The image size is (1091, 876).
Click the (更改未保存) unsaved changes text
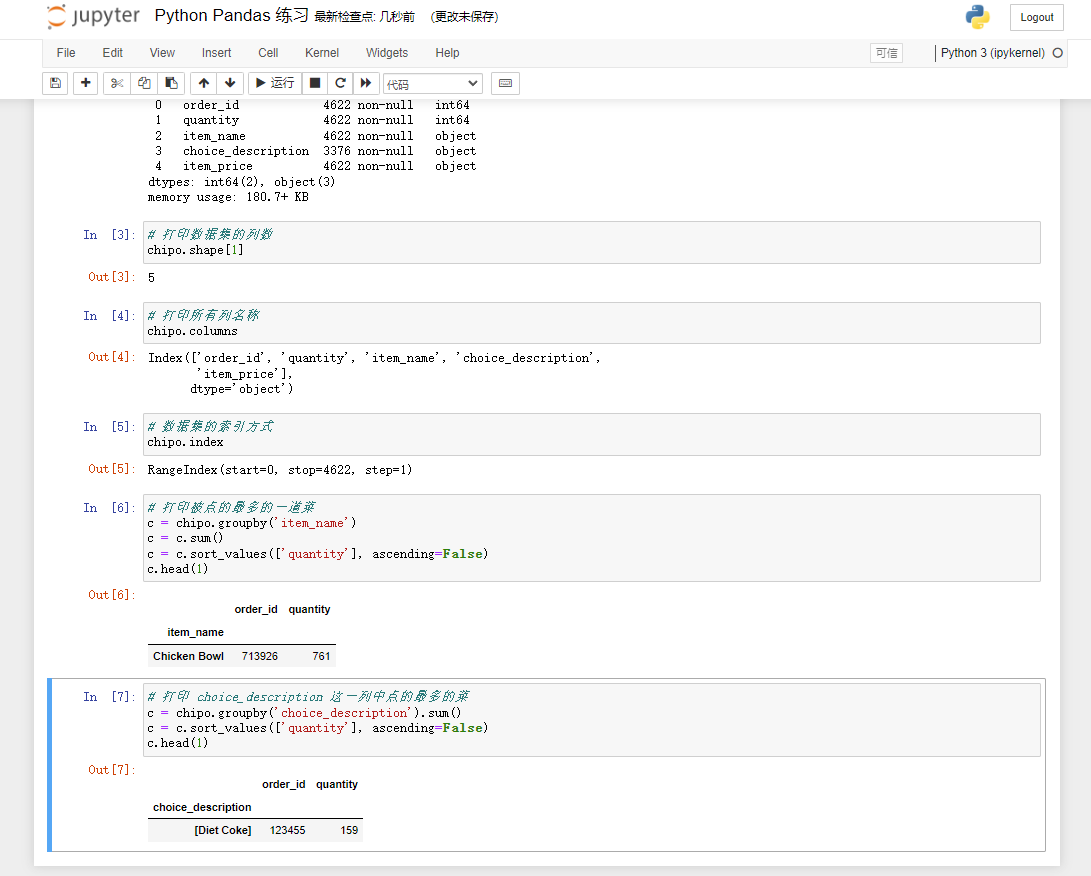pyautogui.click(x=464, y=17)
